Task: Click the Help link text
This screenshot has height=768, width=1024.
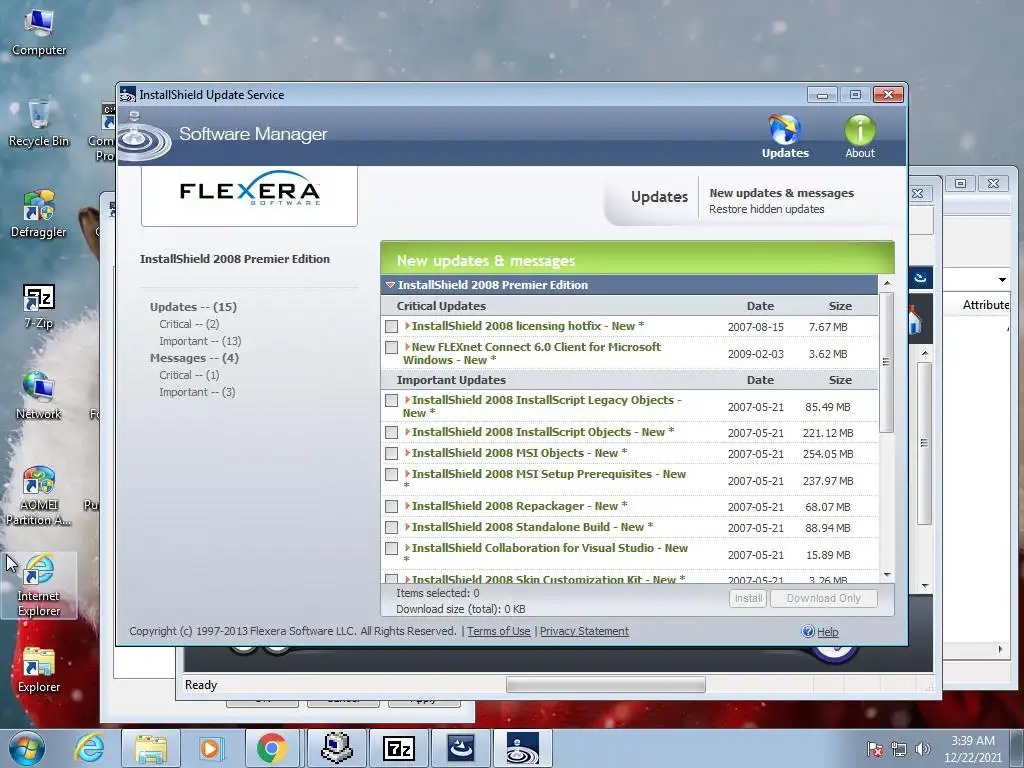Action: pos(827,632)
